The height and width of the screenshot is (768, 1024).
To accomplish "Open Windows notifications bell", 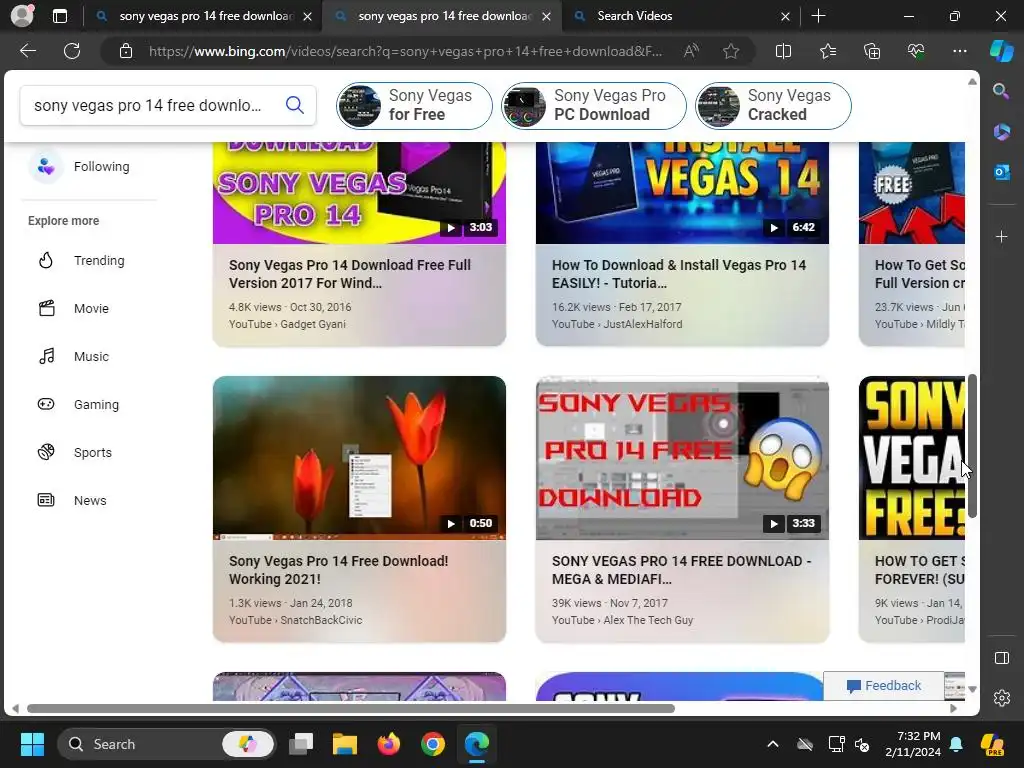I will coord(956,744).
